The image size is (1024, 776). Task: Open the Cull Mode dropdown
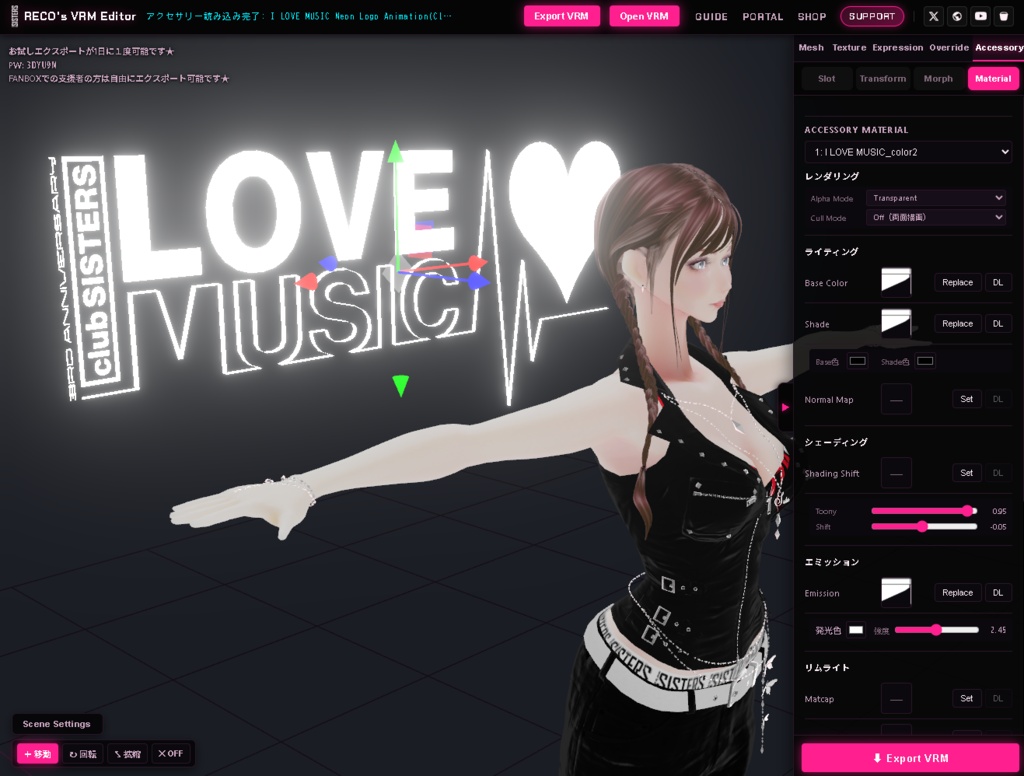[x=936, y=218]
